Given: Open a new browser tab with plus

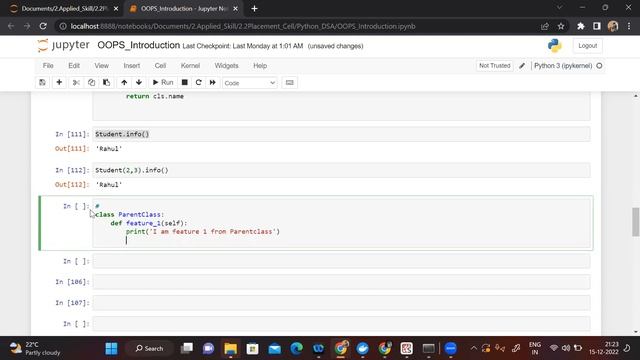Looking at the screenshot, I should (x=254, y=9).
